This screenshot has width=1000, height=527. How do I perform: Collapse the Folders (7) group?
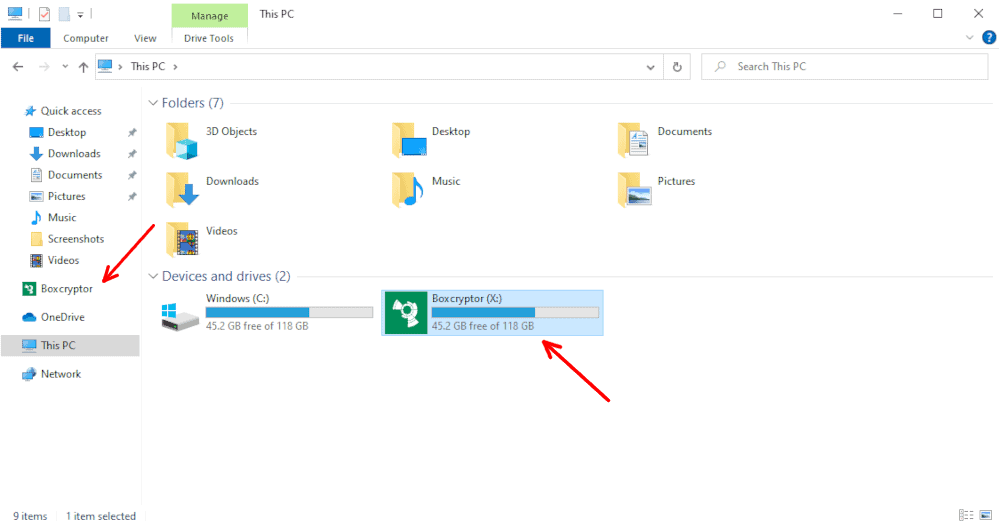coord(153,103)
